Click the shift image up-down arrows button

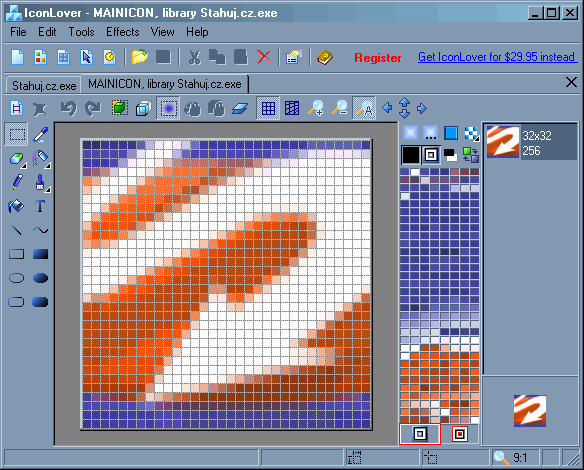(x=404, y=108)
